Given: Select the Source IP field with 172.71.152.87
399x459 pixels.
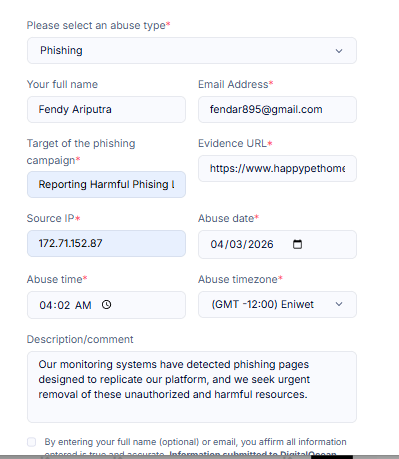Looking at the screenshot, I should (106, 243).
